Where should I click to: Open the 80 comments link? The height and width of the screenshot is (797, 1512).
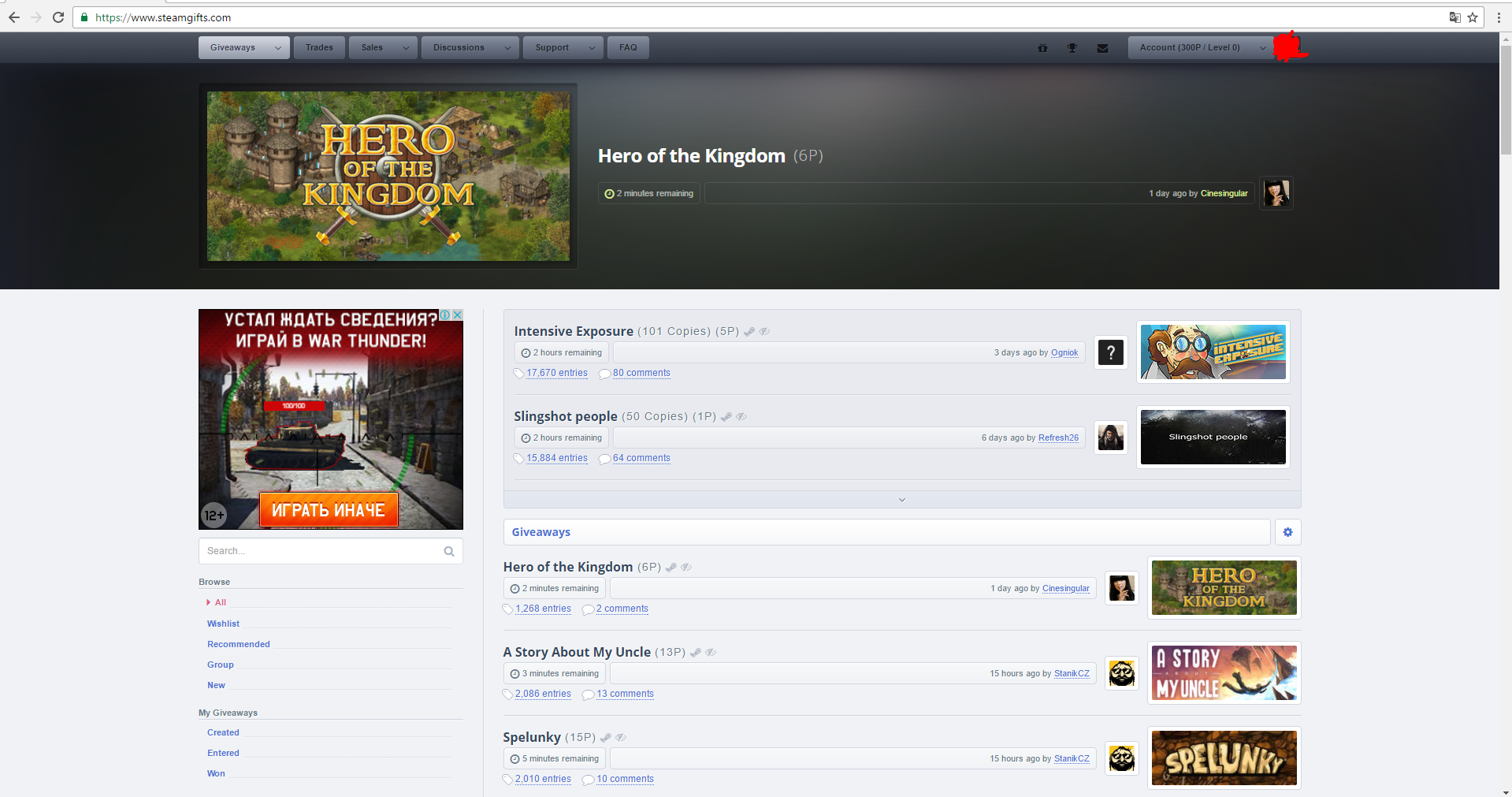641,373
